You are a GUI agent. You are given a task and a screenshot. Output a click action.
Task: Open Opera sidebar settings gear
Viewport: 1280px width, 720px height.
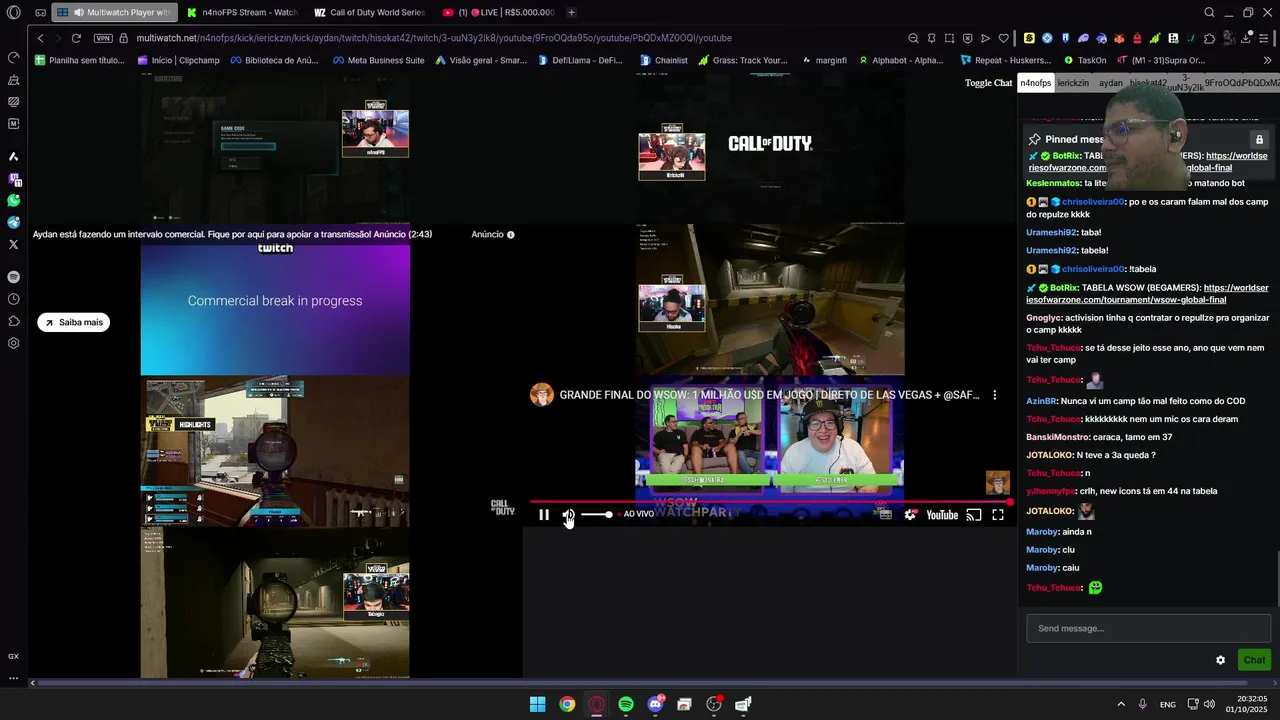13,343
